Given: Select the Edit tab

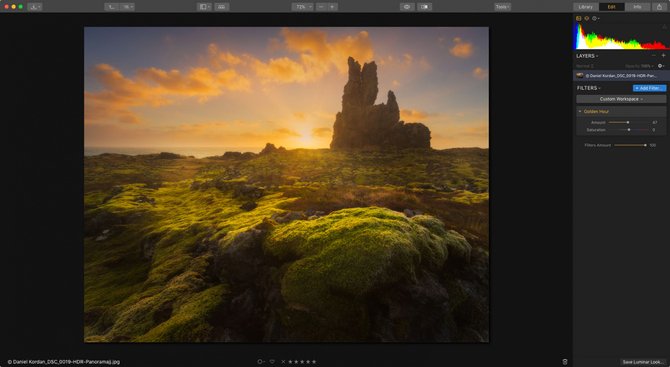Looking at the screenshot, I should [611, 7].
